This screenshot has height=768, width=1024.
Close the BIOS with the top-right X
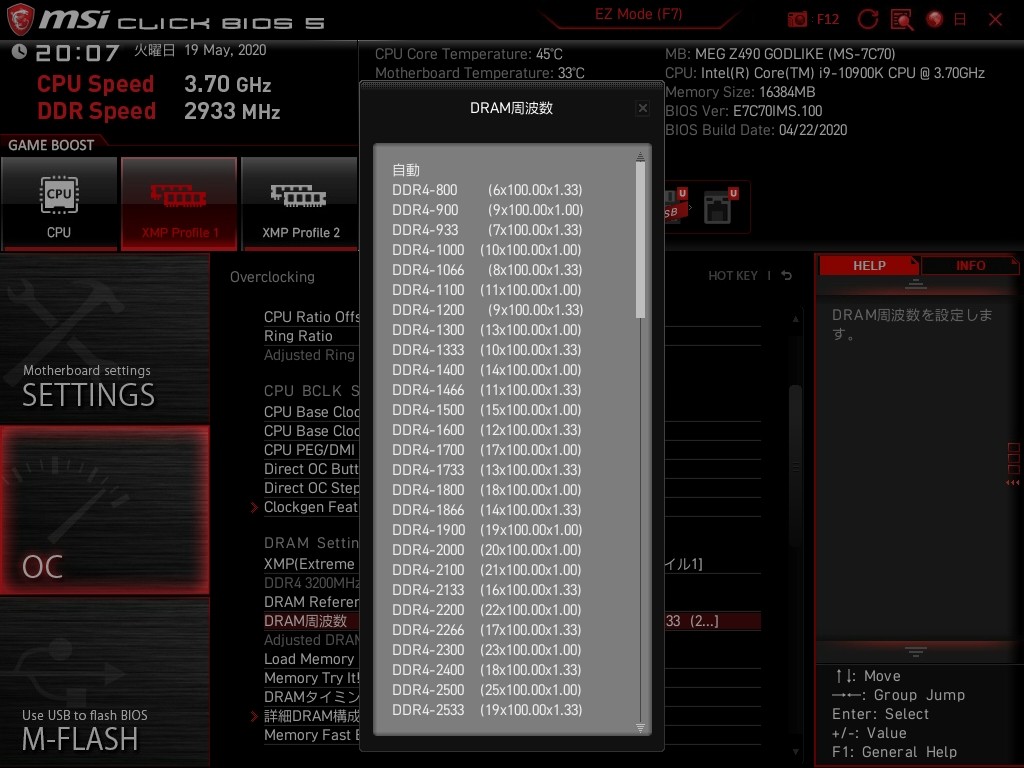[x=995, y=20]
